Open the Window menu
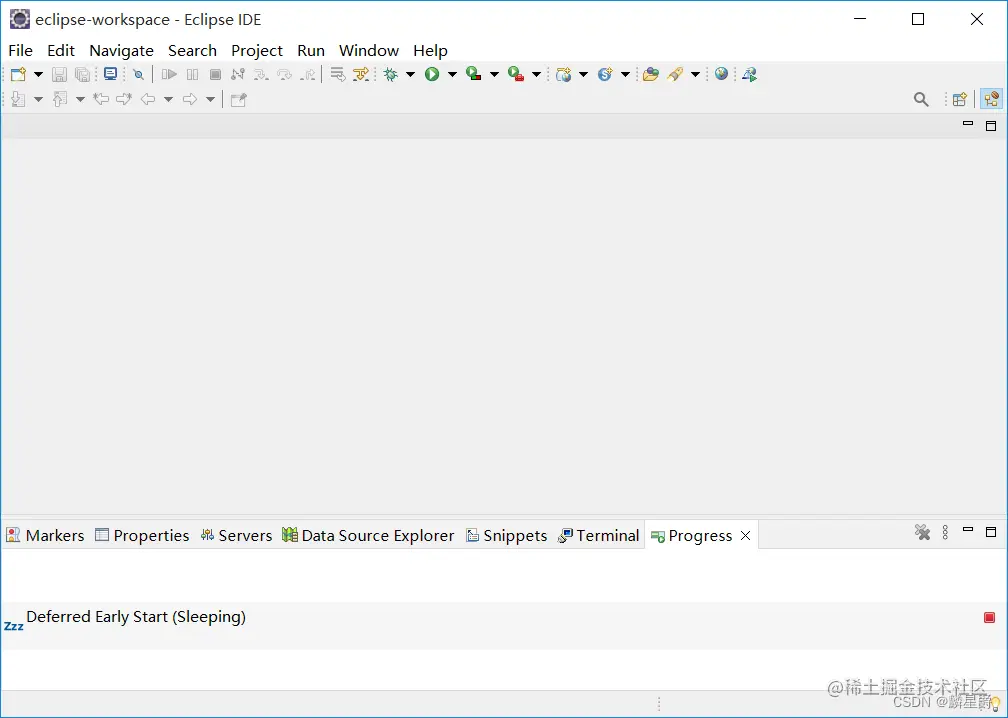The image size is (1008, 718). (x=369, y=50)
